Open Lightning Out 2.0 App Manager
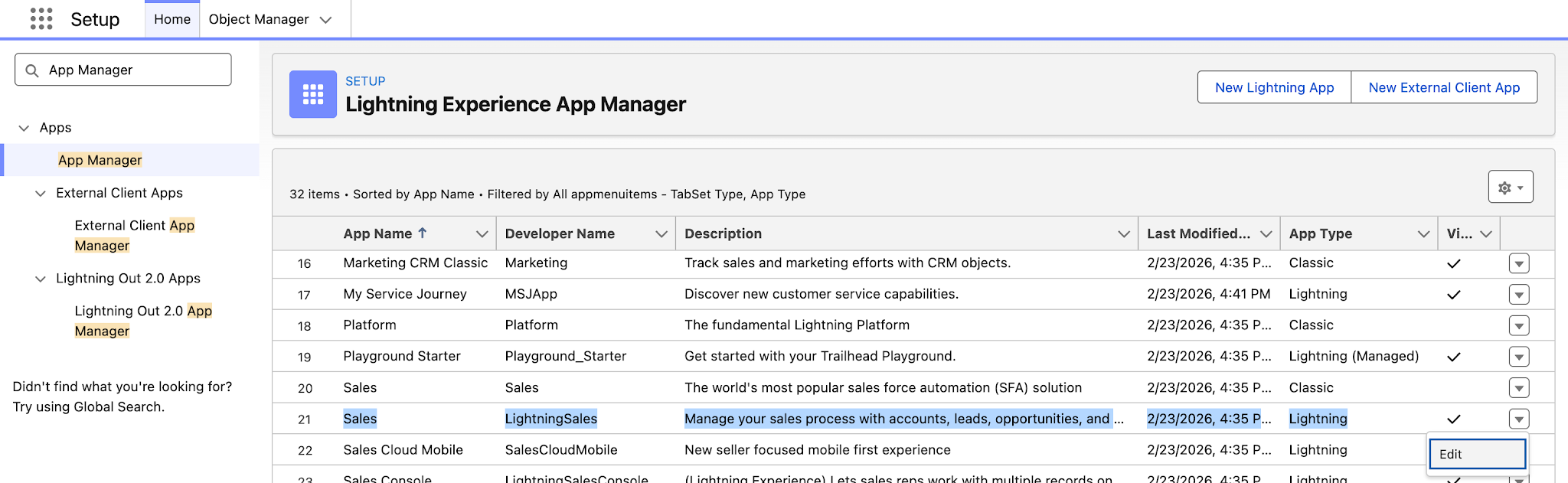The image size is (1568, 483). (x=143, y=321)
